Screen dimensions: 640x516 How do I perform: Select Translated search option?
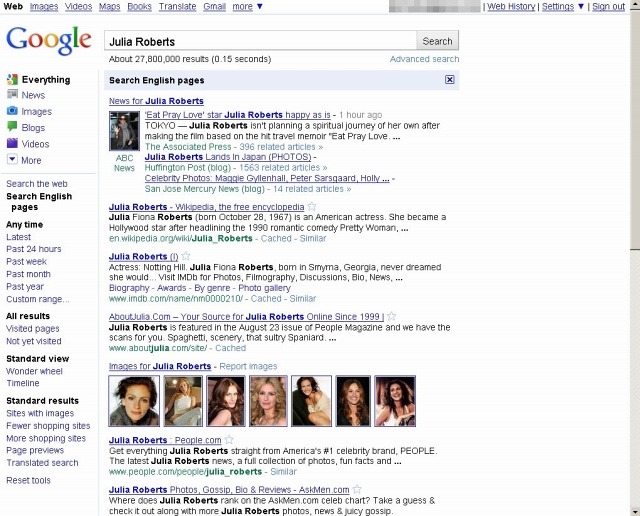tap(42, 463)
